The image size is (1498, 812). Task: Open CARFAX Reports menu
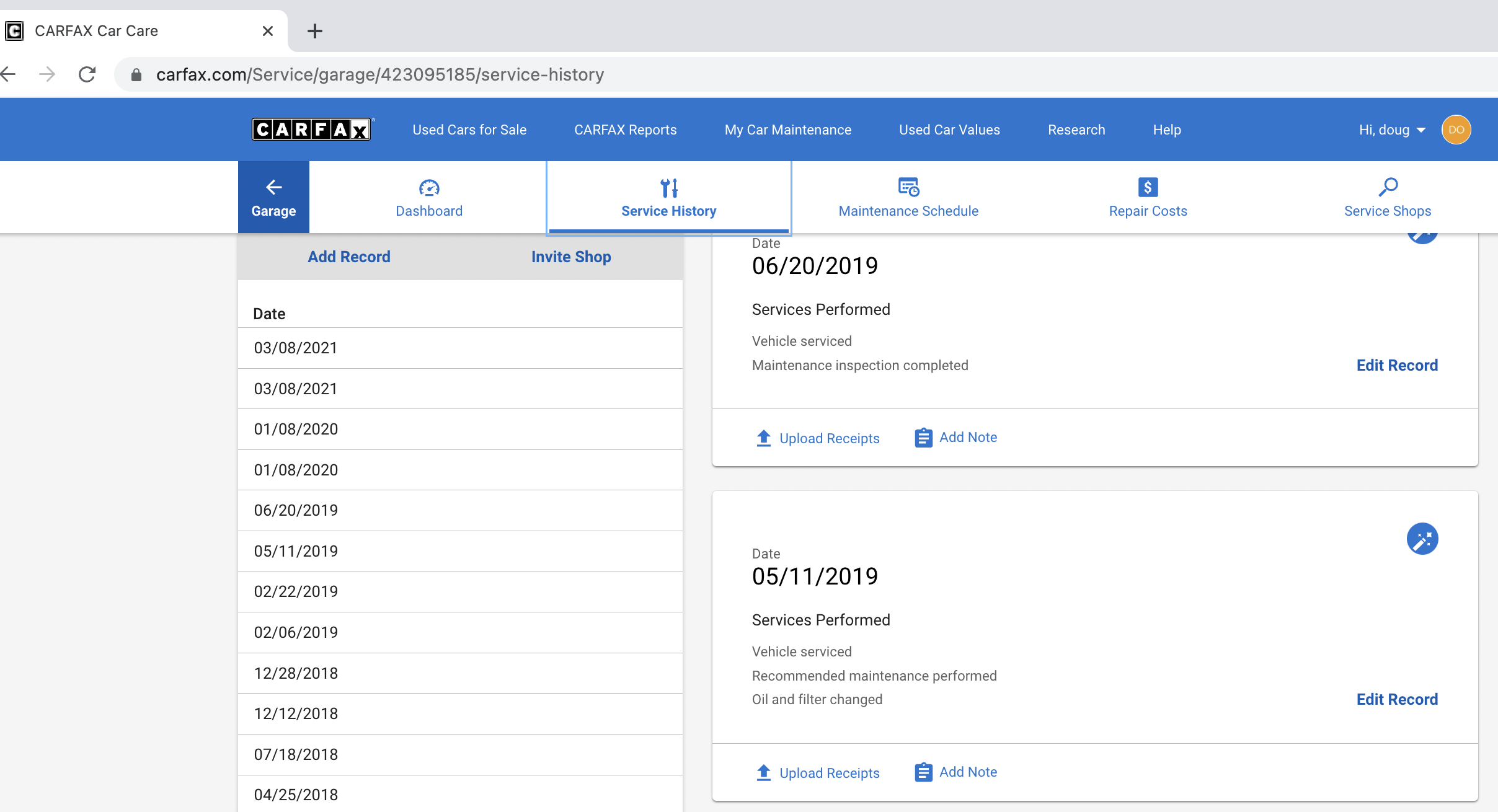click(x=625, y=130)
